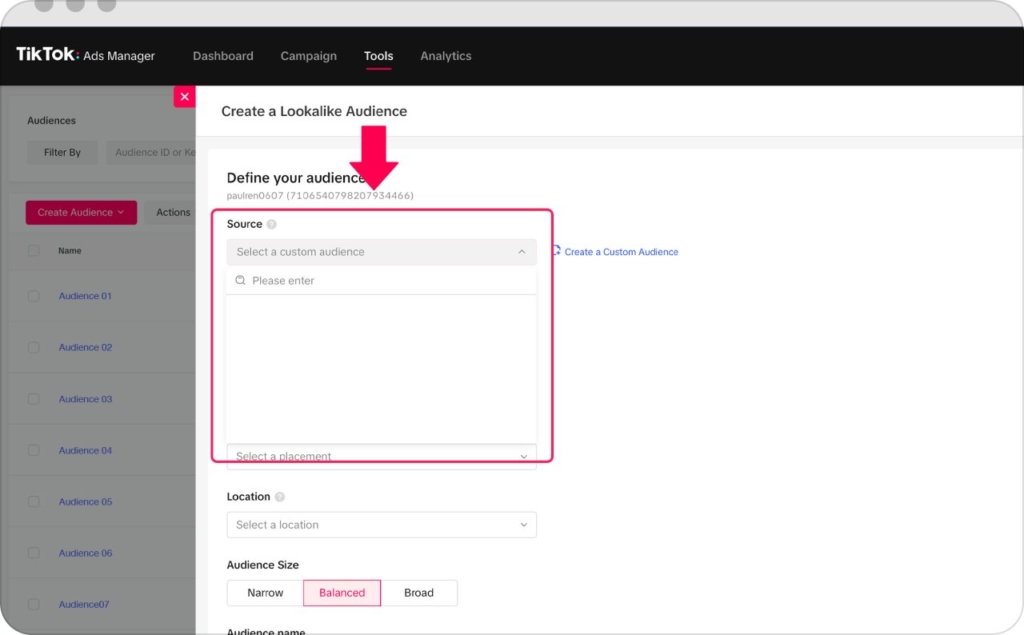
Task: Select the Narrow audience size option
Action: click(263, 592)
